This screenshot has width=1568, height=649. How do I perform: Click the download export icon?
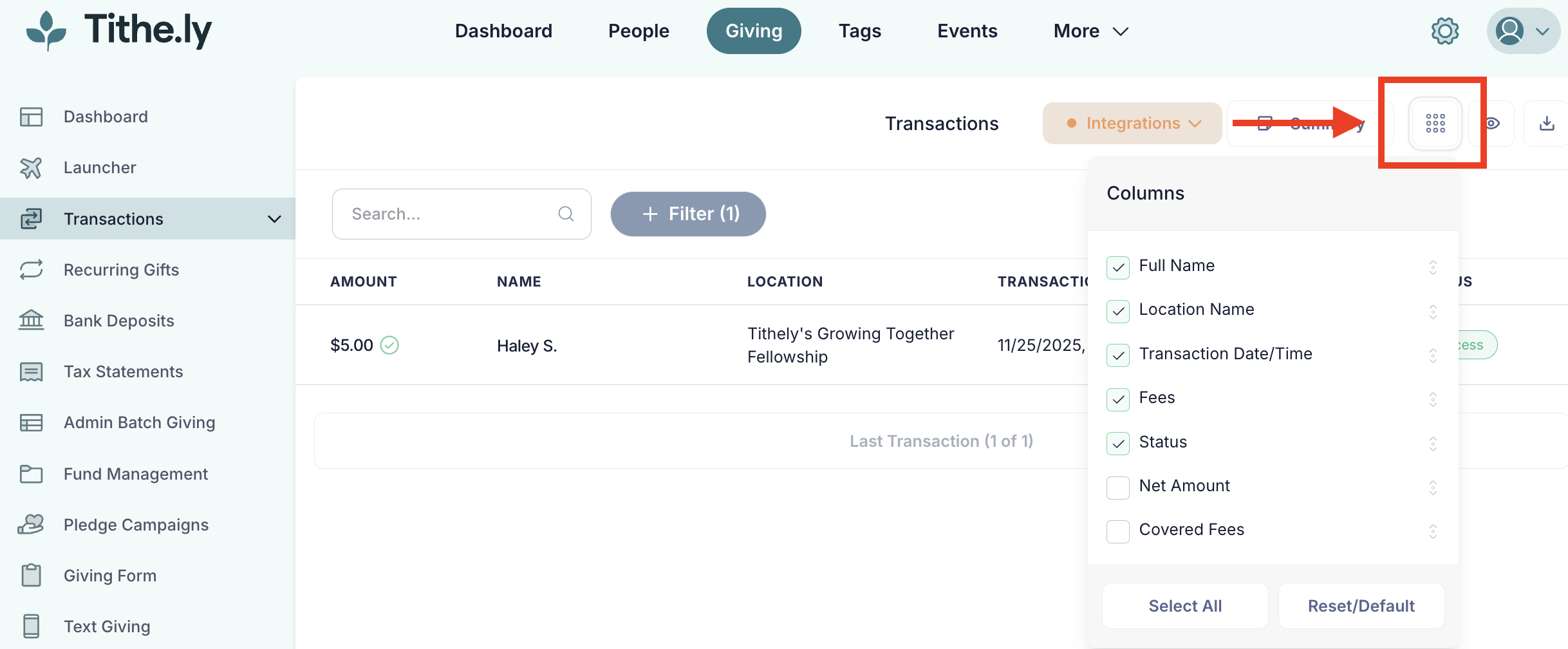pyautogui.click(x=1547, y=123)
